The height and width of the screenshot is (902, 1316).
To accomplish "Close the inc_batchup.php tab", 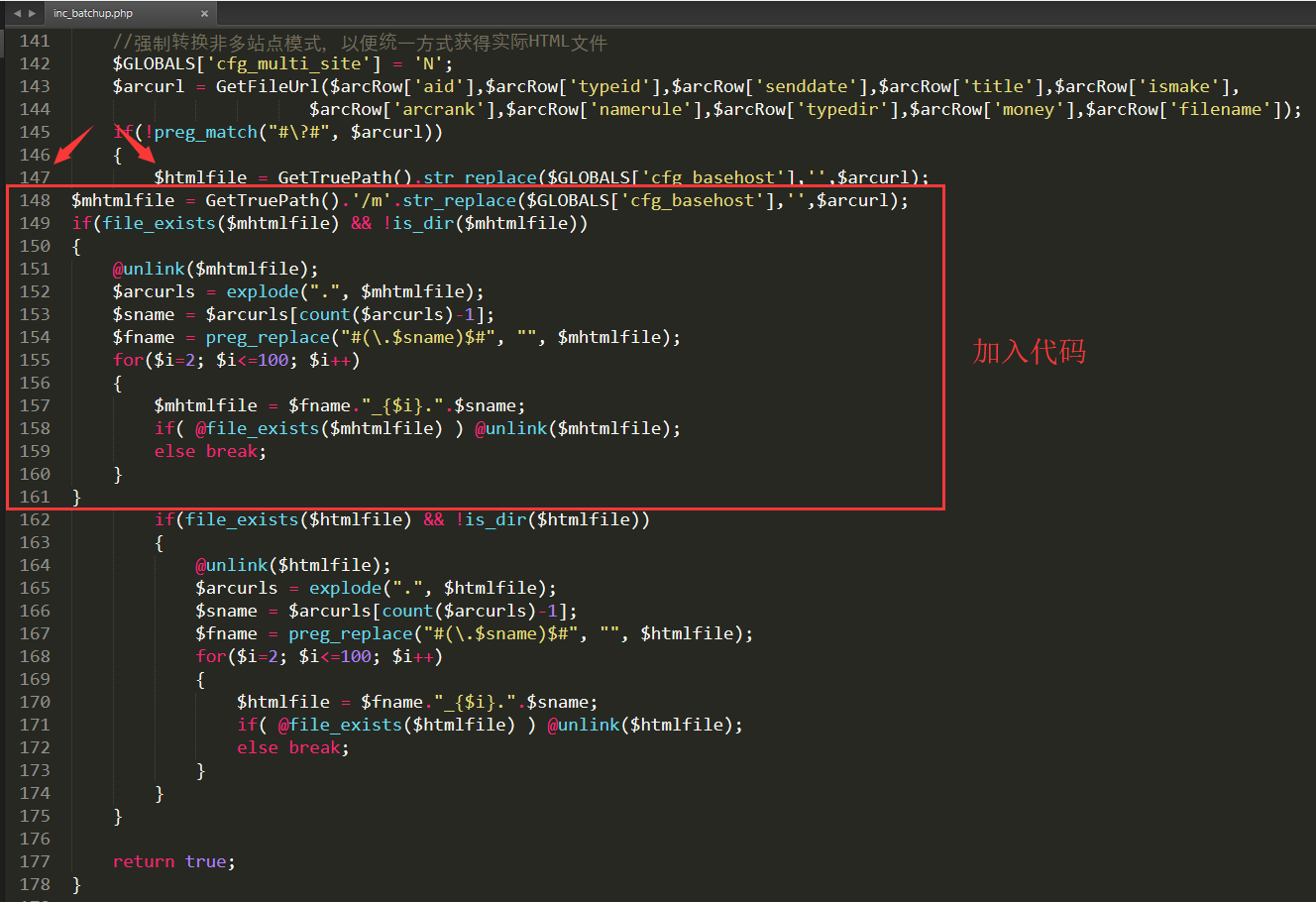I will point(204,14).
